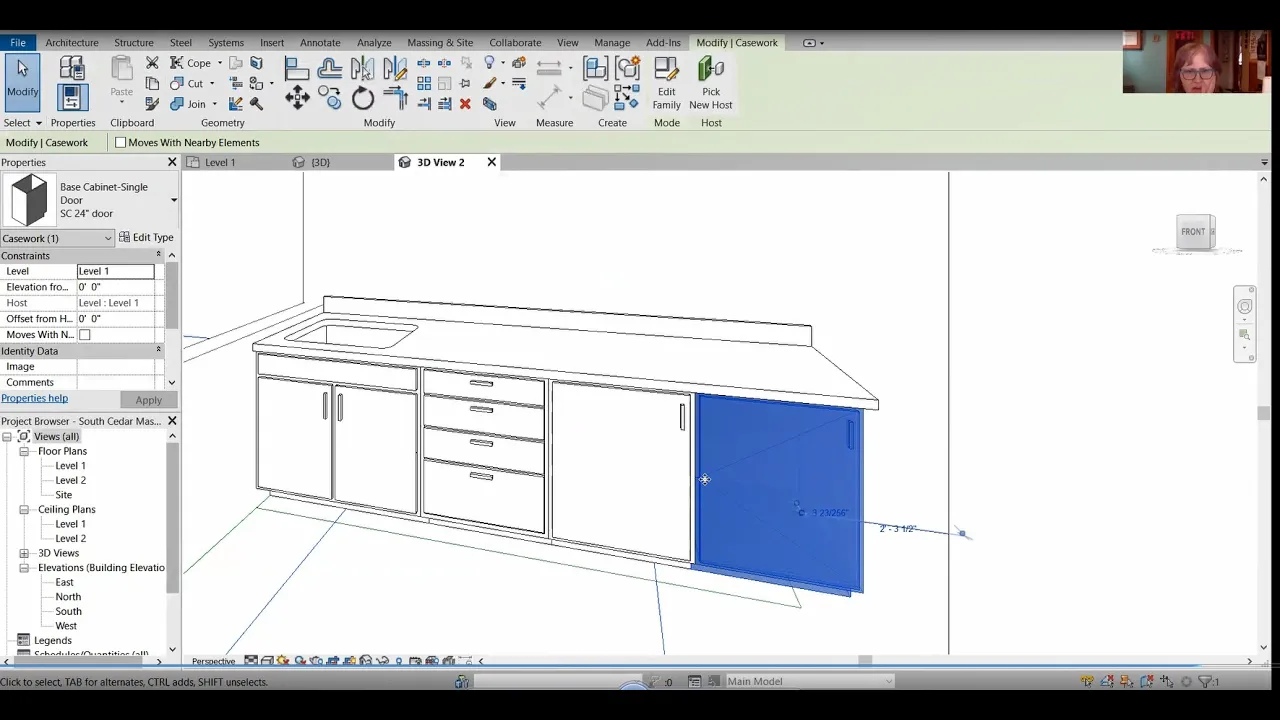This screenshot has width=1280, height=720.
Task: Open Type Properties icon above Properties
Action: point(72,66)
